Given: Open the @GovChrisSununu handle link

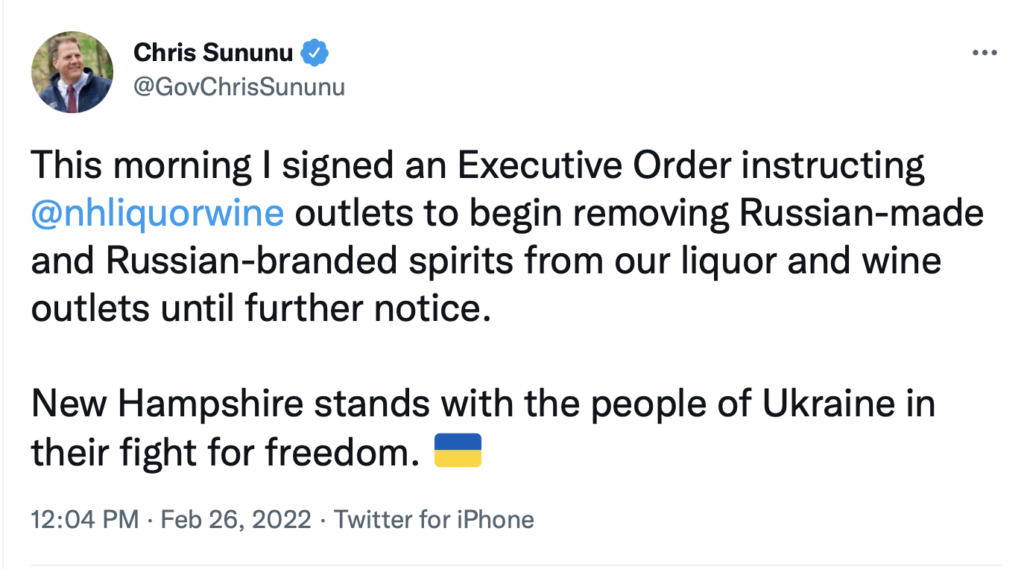Looking at the screenshot, I should pyautogui.click(x=238, y=86).
